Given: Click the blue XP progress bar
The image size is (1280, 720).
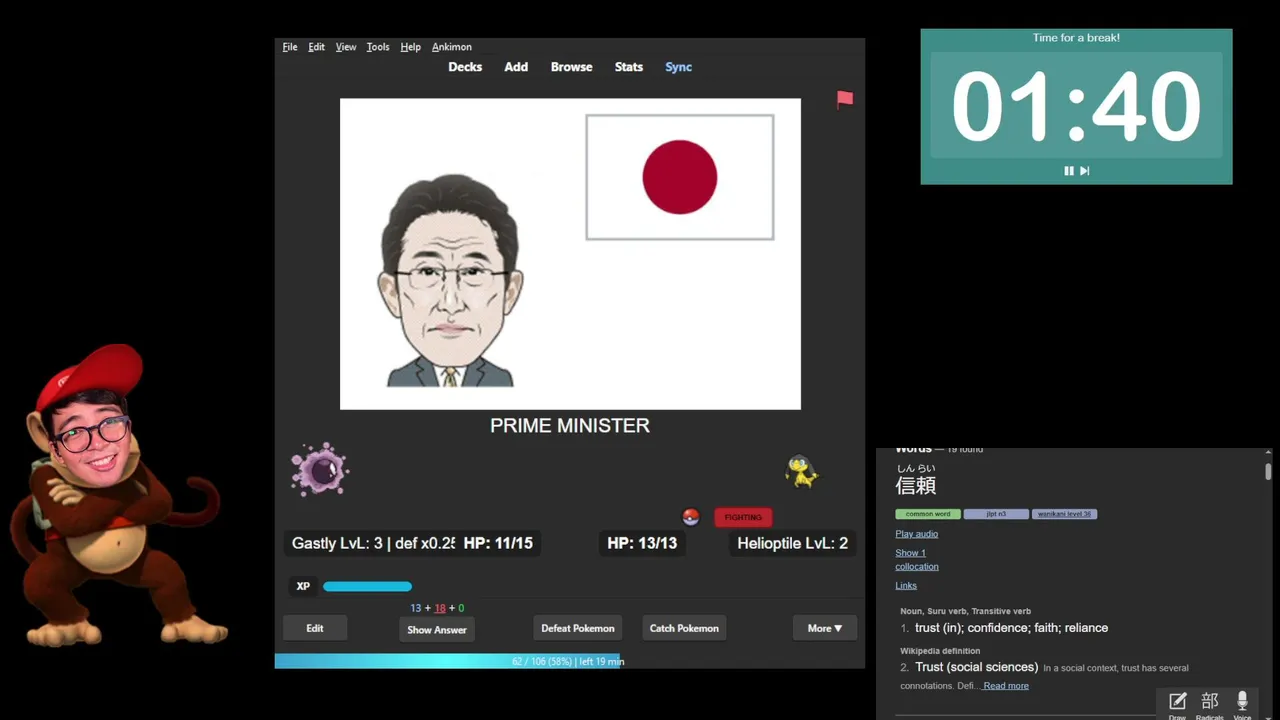Looking at the screenshot, I should [368, 586].
